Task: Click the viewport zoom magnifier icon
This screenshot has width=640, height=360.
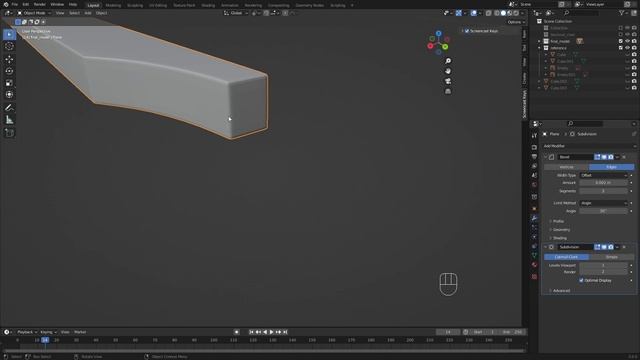Action: [448, 61]
